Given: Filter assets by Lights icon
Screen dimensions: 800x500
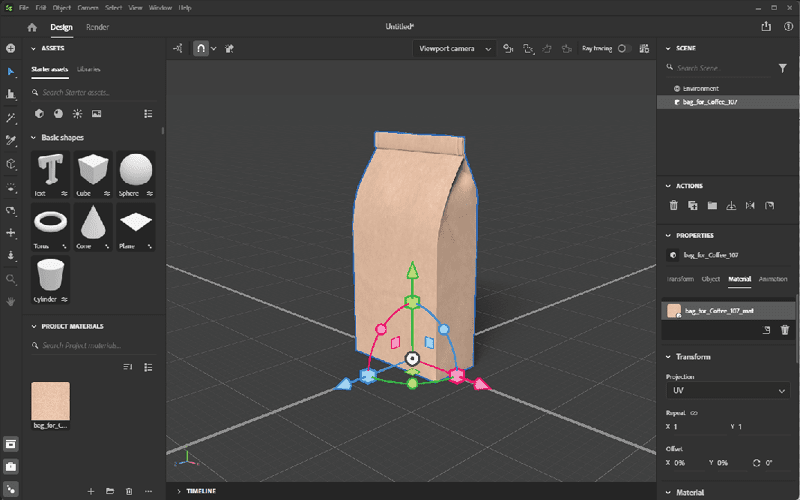Looking at the screenshot, I should point(78,114).
